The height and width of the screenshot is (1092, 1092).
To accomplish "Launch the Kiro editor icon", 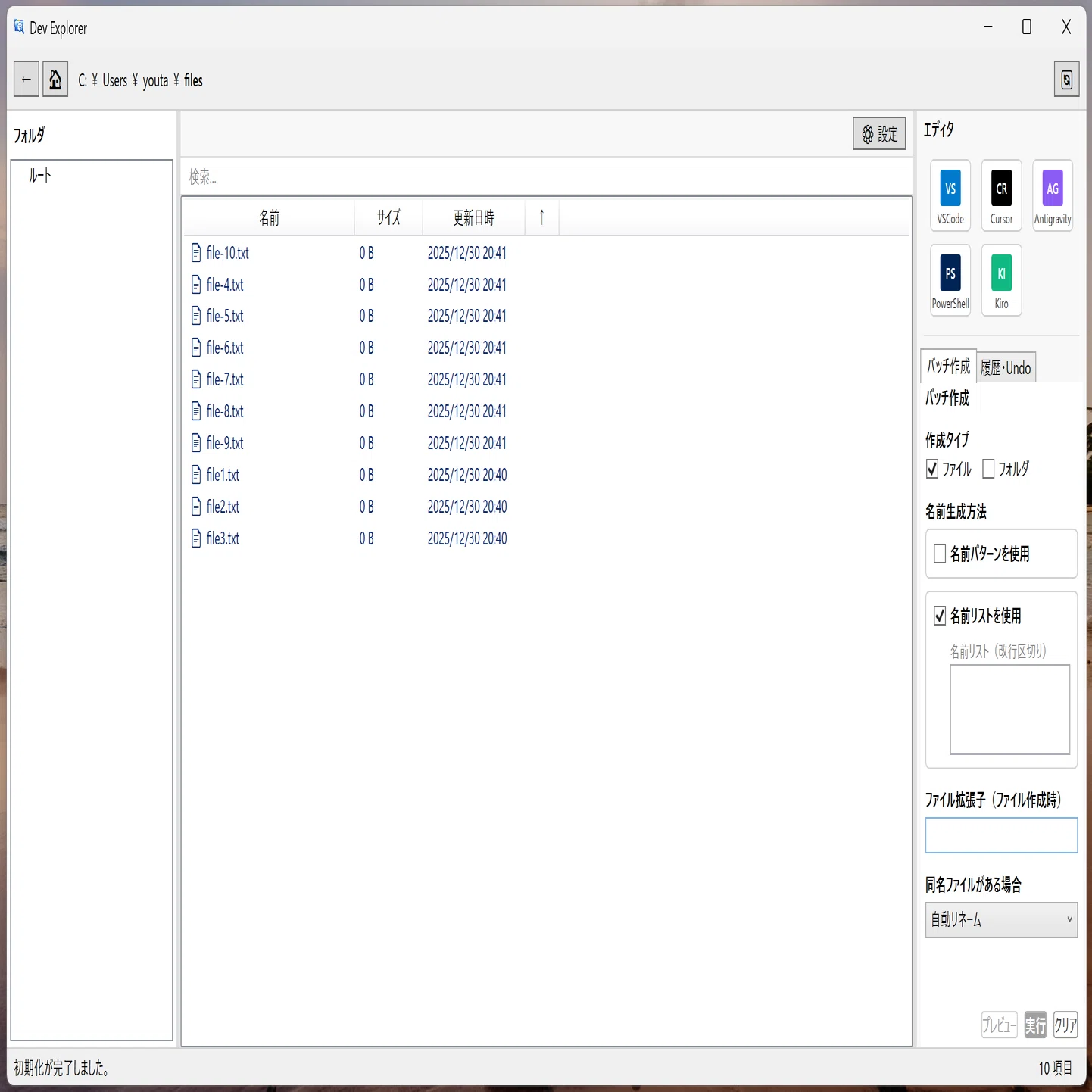I will 1001,280.
